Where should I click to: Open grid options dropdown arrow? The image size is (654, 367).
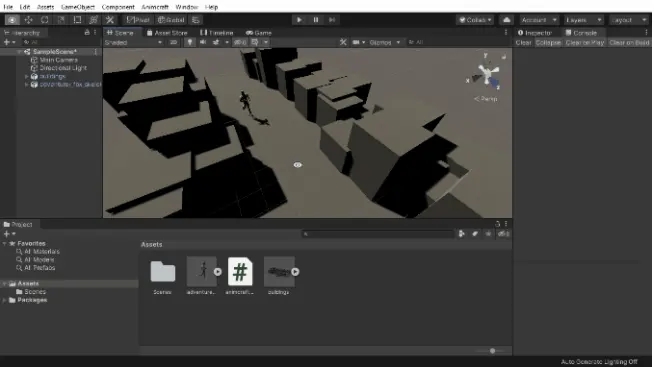[x=266, y=42]
